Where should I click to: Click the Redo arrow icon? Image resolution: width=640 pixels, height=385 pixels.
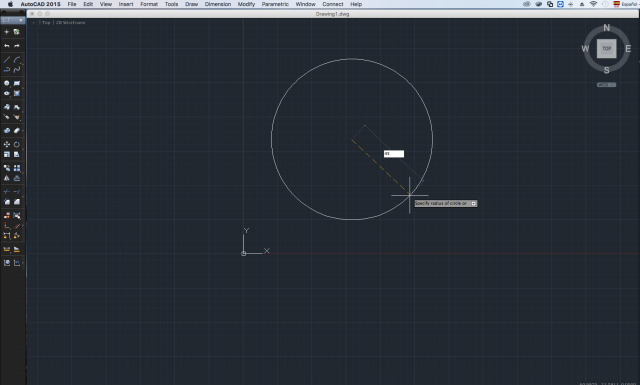(x=17, y=46)
